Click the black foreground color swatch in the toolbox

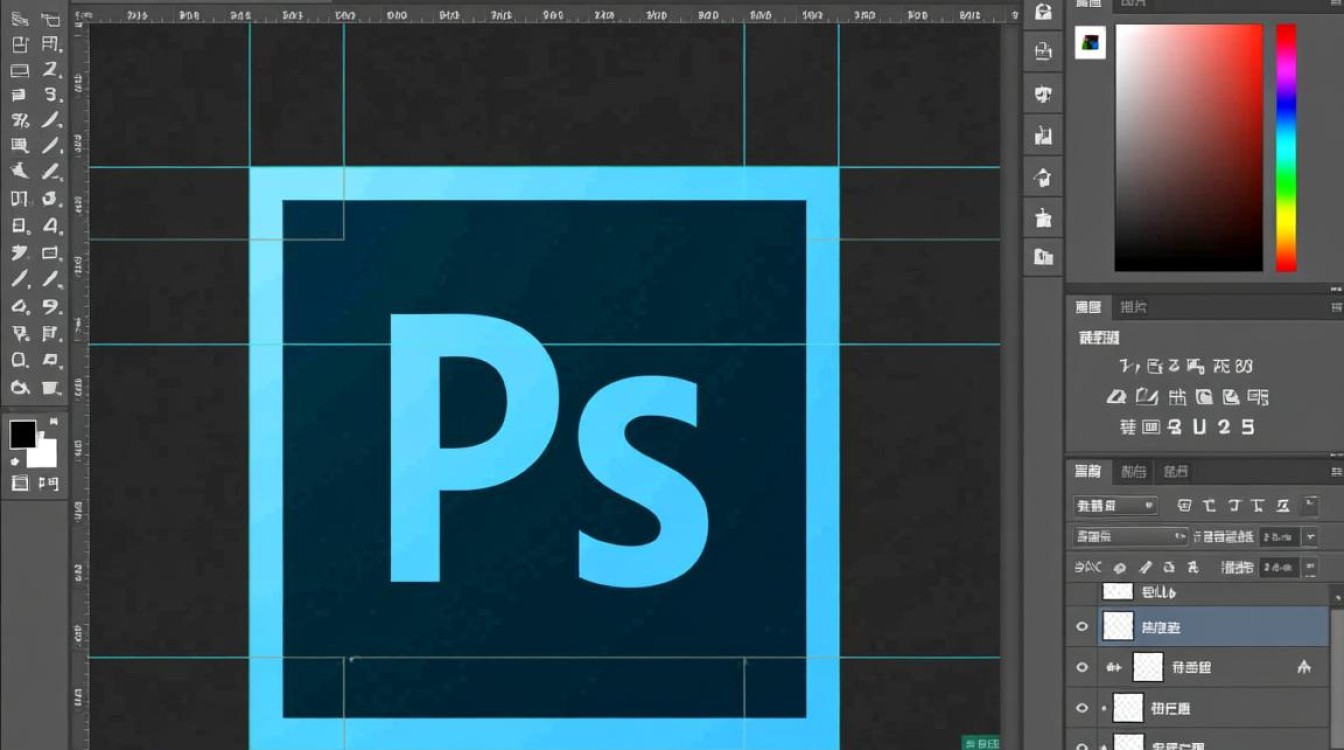22,434
